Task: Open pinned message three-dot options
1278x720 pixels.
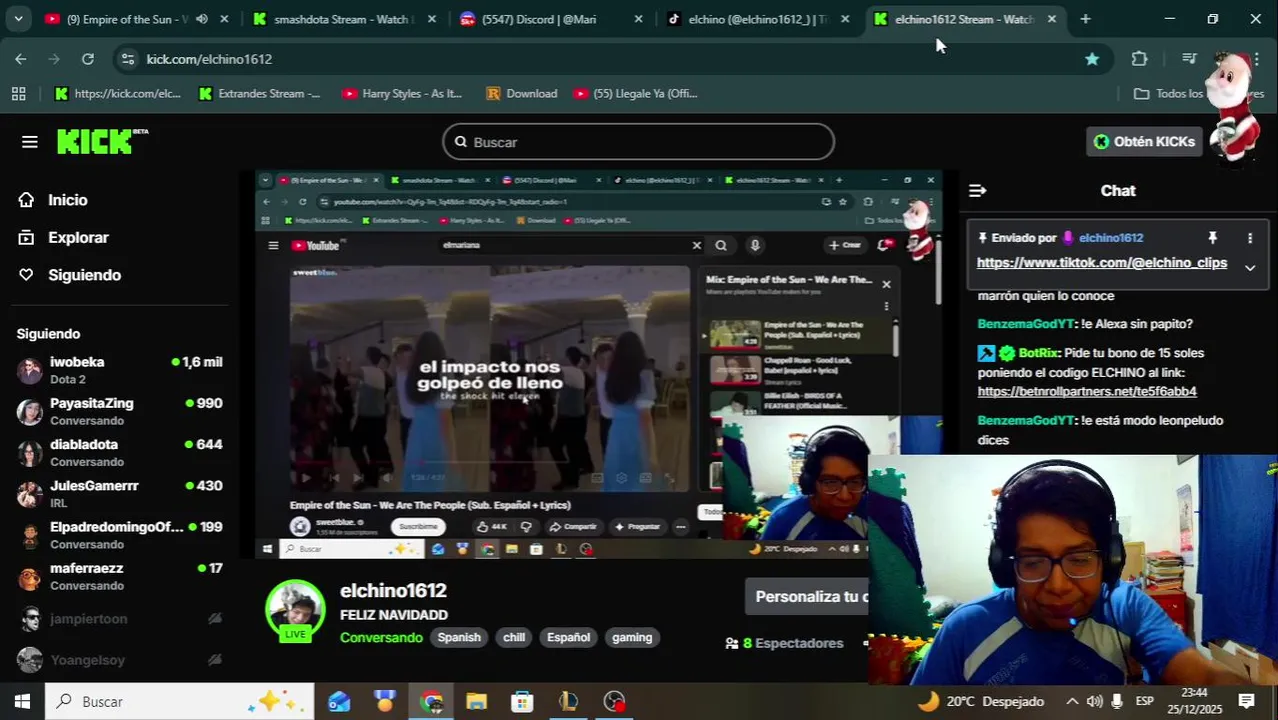Action: click(x=1249, y=238)
